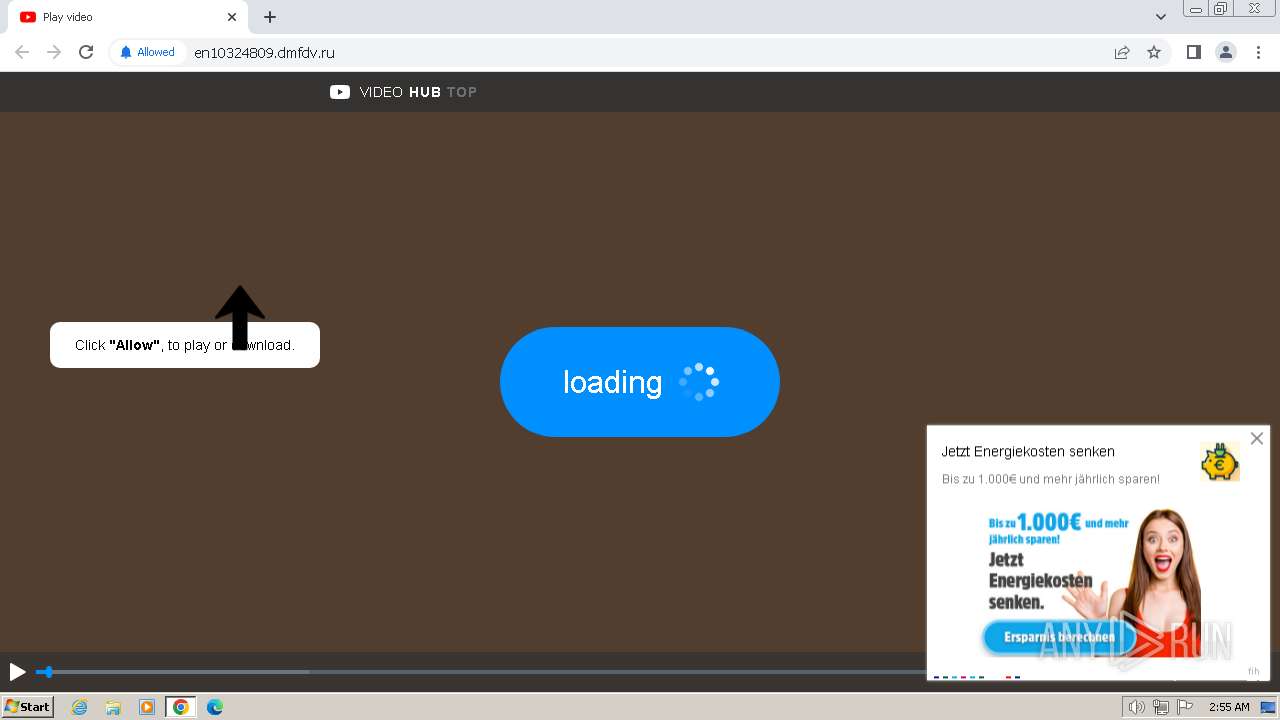Image resolution: width=1280 pixels, height=720 pixels.
Task: Close the Play video tab
Action: pyautogui.click(x=232, y=17)
